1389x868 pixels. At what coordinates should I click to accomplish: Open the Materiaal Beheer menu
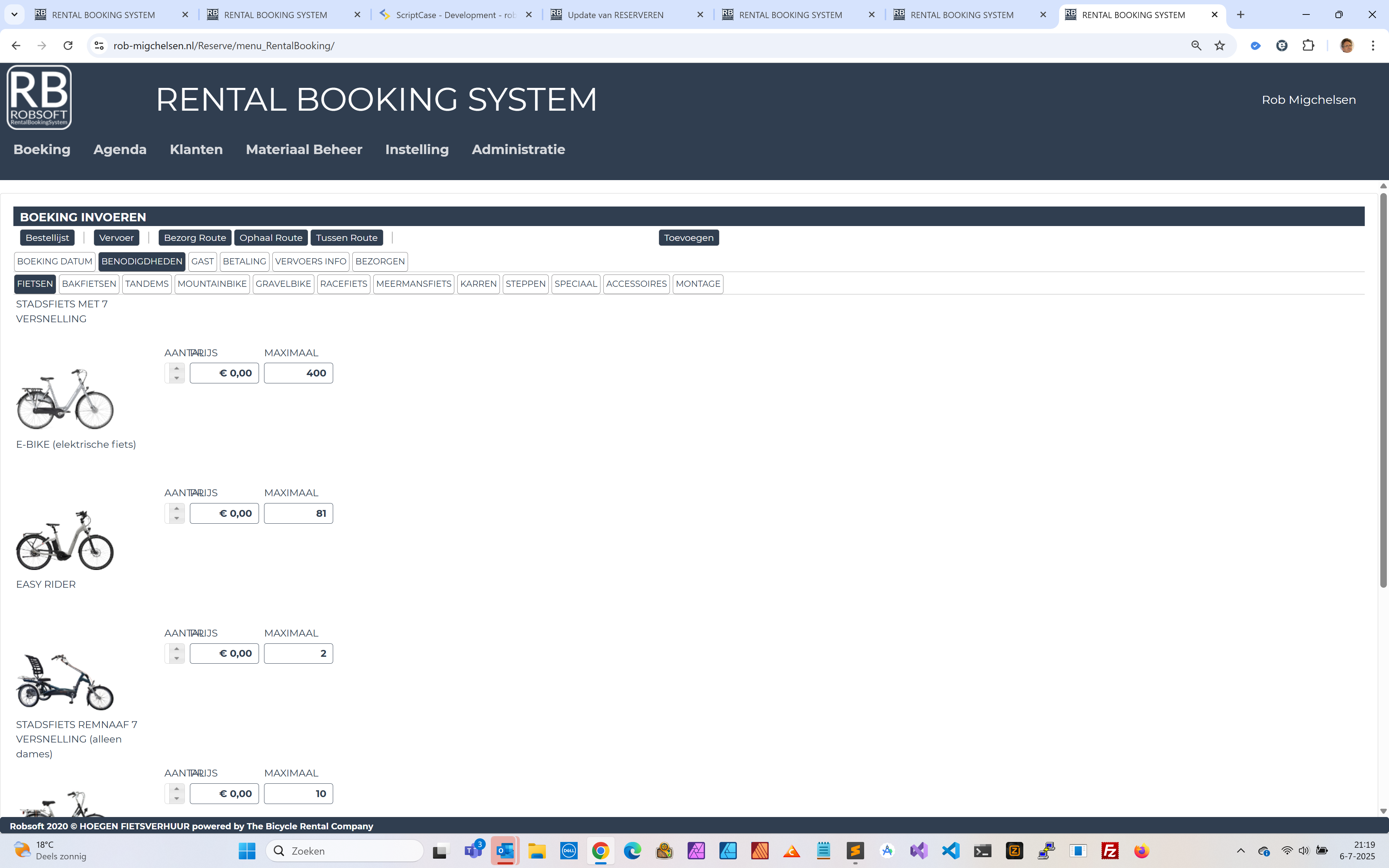coord(303,149)
